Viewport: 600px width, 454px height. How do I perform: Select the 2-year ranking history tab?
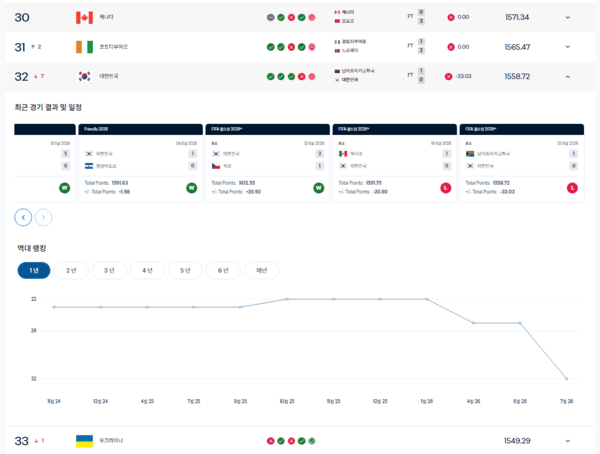tap(71, 271)
